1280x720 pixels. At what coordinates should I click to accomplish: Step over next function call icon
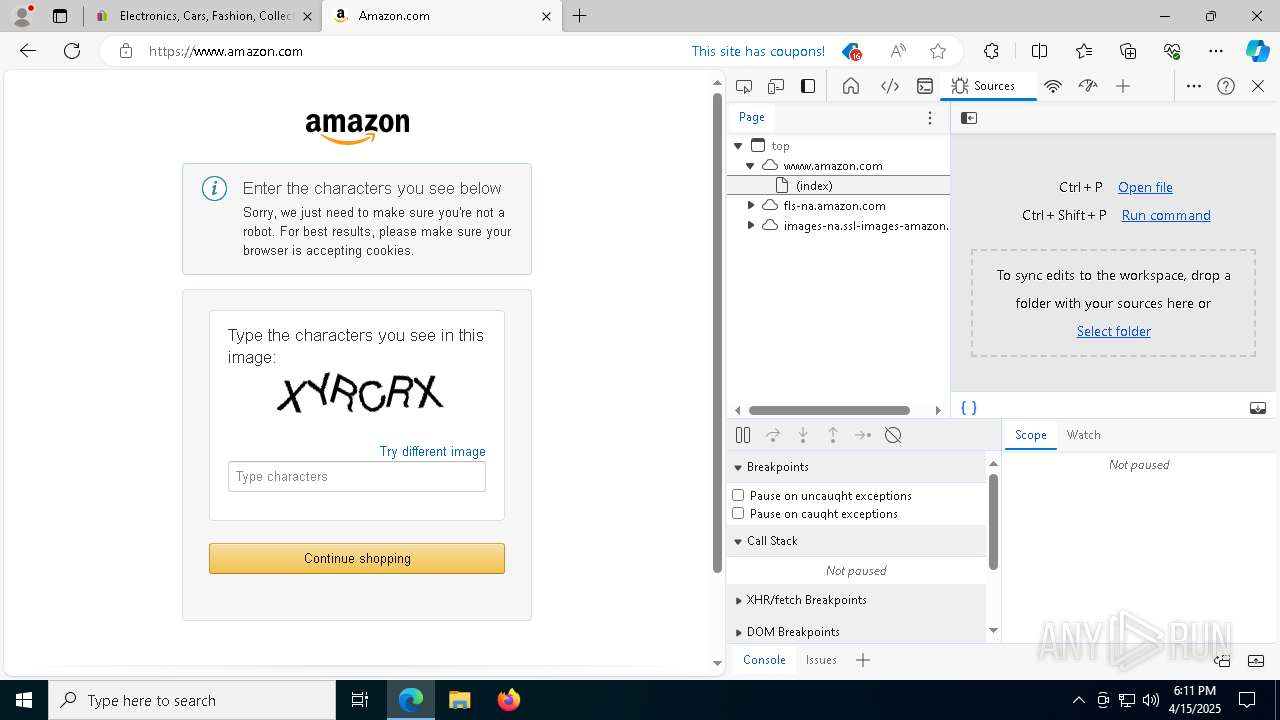coord(773,435)
